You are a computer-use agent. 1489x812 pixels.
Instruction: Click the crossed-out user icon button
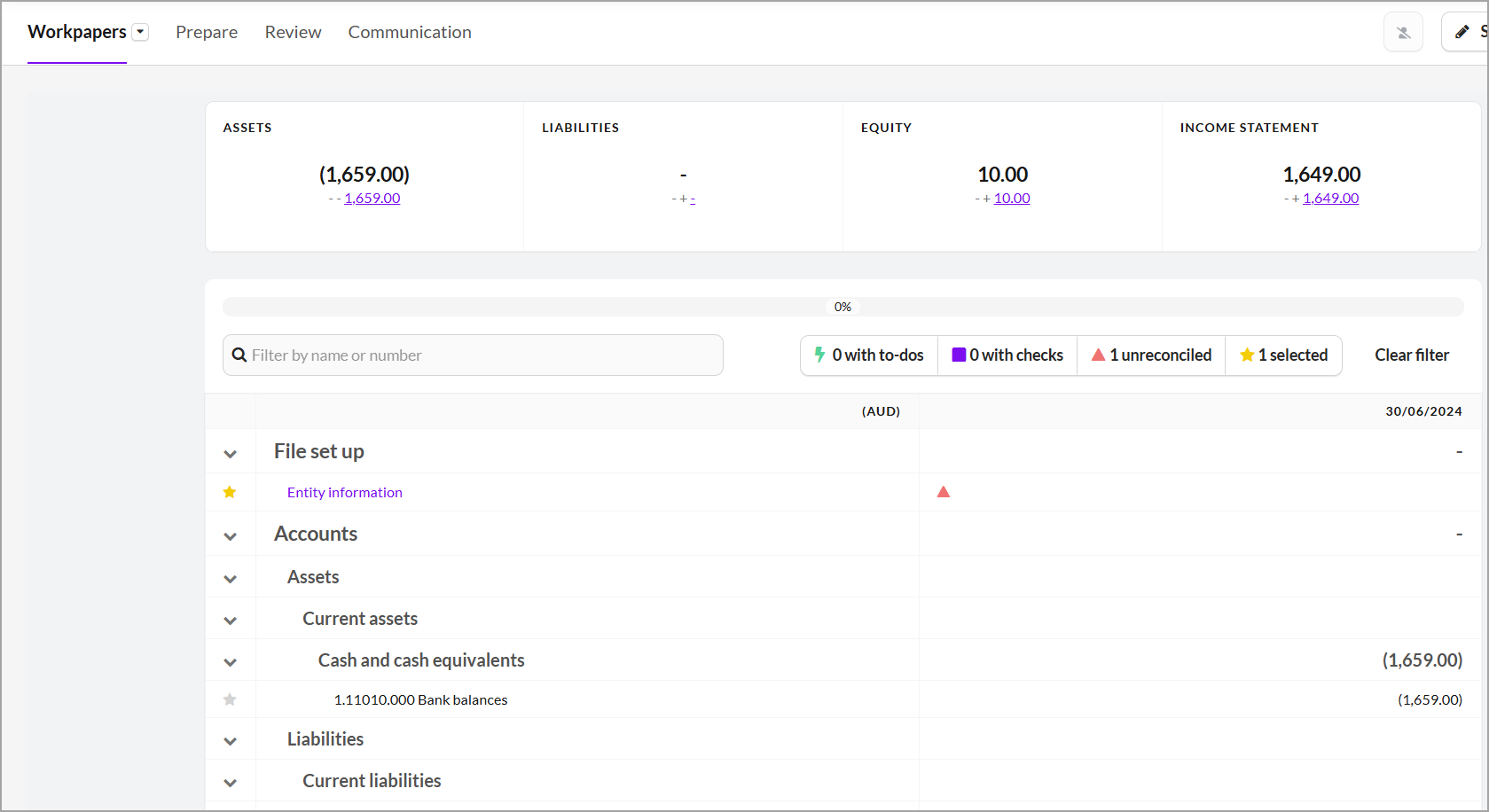pos(1403,33)
